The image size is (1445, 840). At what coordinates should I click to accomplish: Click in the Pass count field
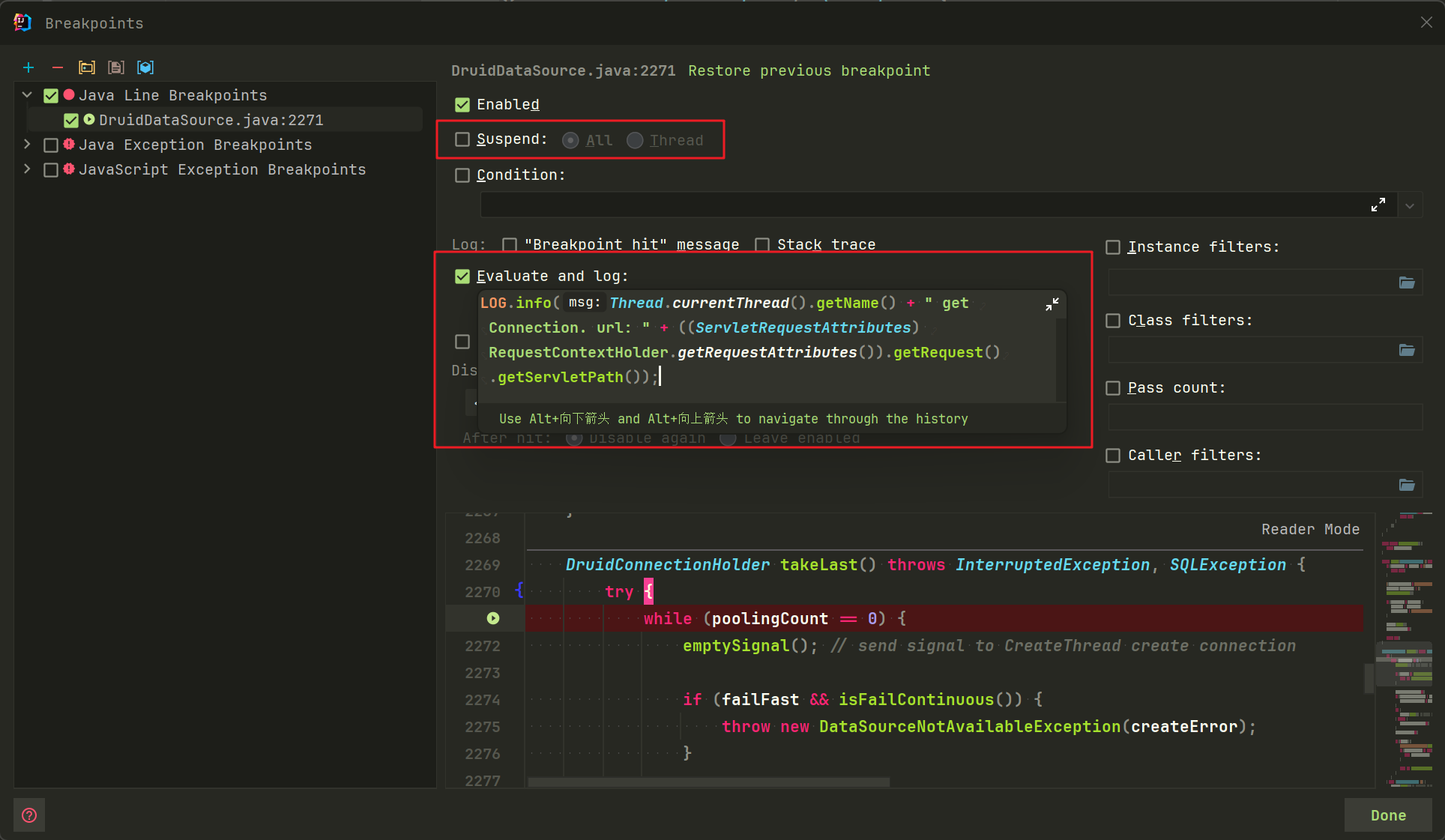coord(1265,417)
